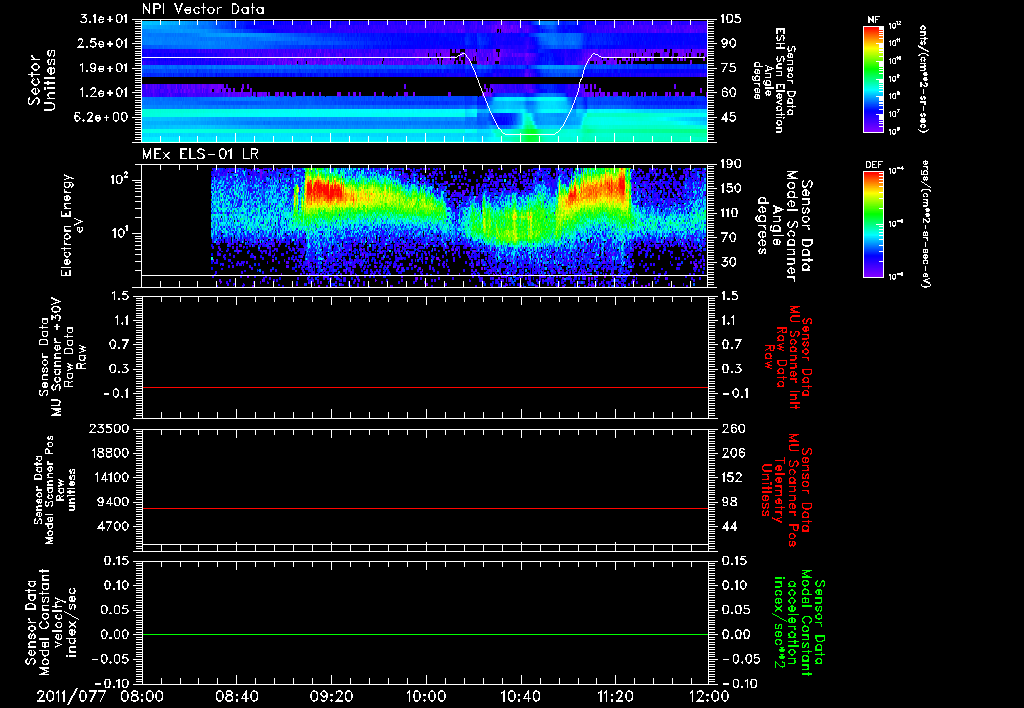This screenshot has height=708, width=1024.
Task: Click the '1.9e+01' sector tick value
Action: tap(104, 68)
